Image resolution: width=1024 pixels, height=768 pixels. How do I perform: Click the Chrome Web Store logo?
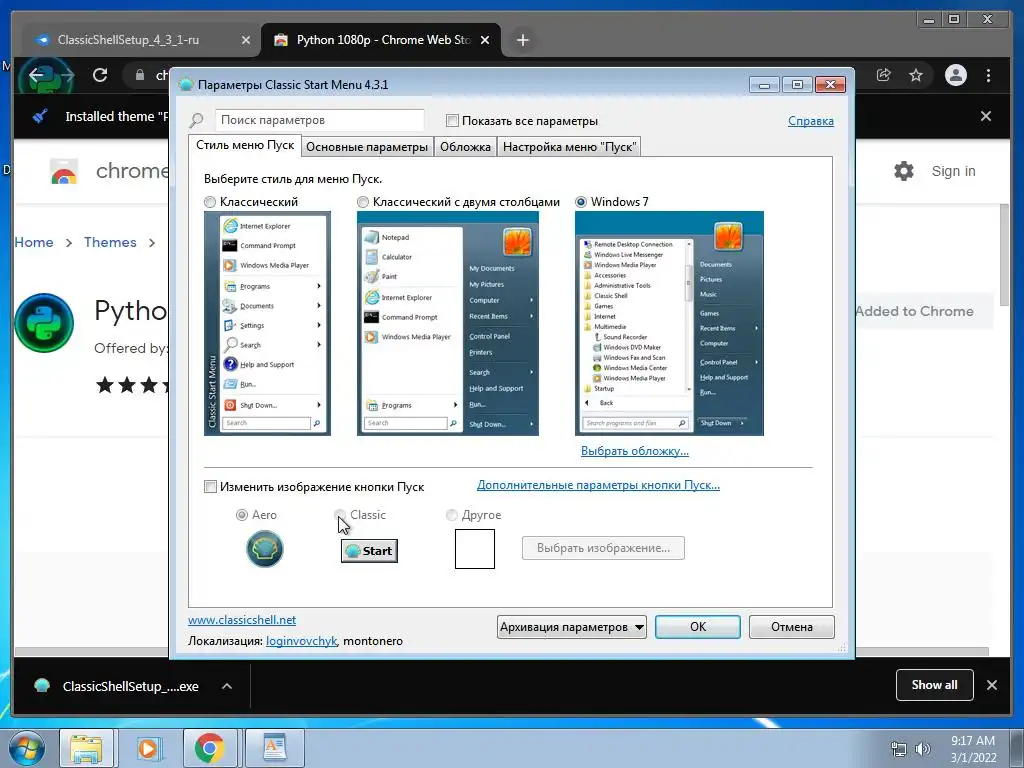coord(64,172)
